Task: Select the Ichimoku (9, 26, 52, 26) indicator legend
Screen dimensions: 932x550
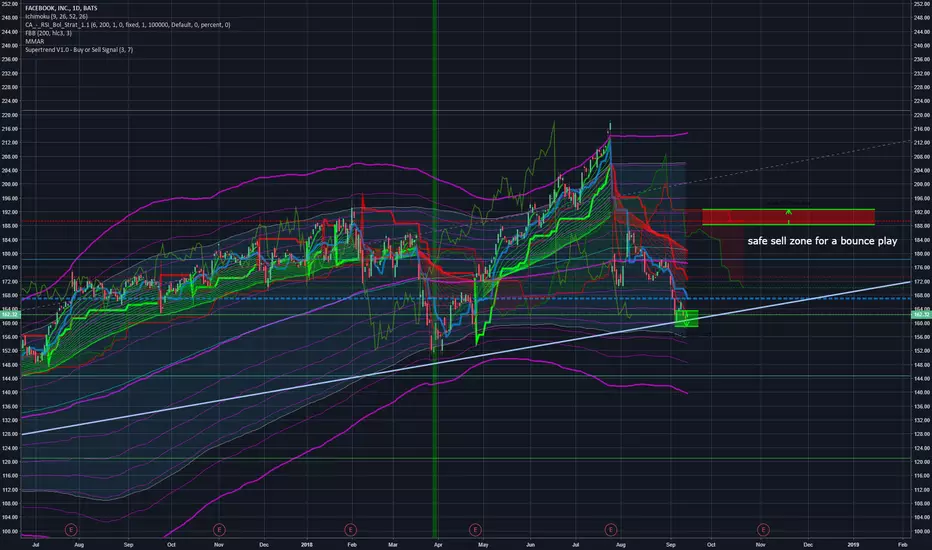Action: 56,17
